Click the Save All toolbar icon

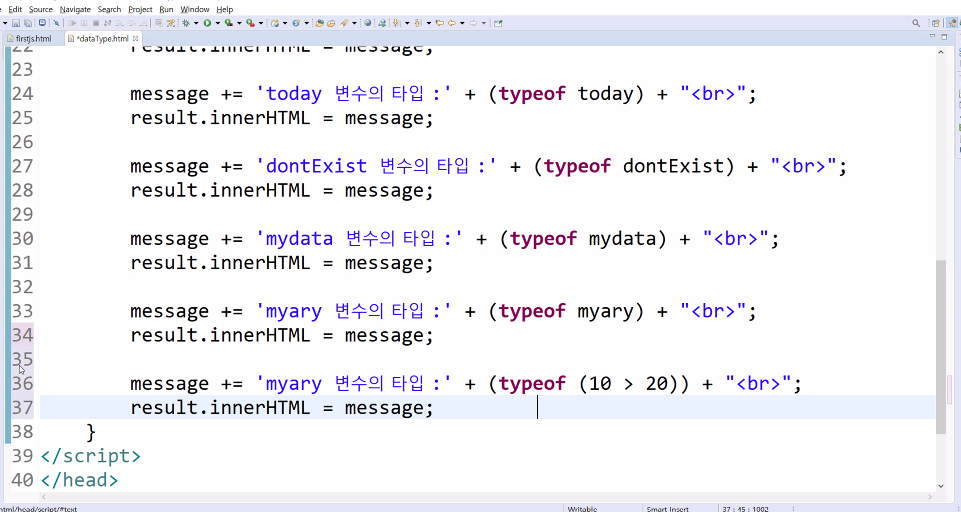tap(28, 23)
